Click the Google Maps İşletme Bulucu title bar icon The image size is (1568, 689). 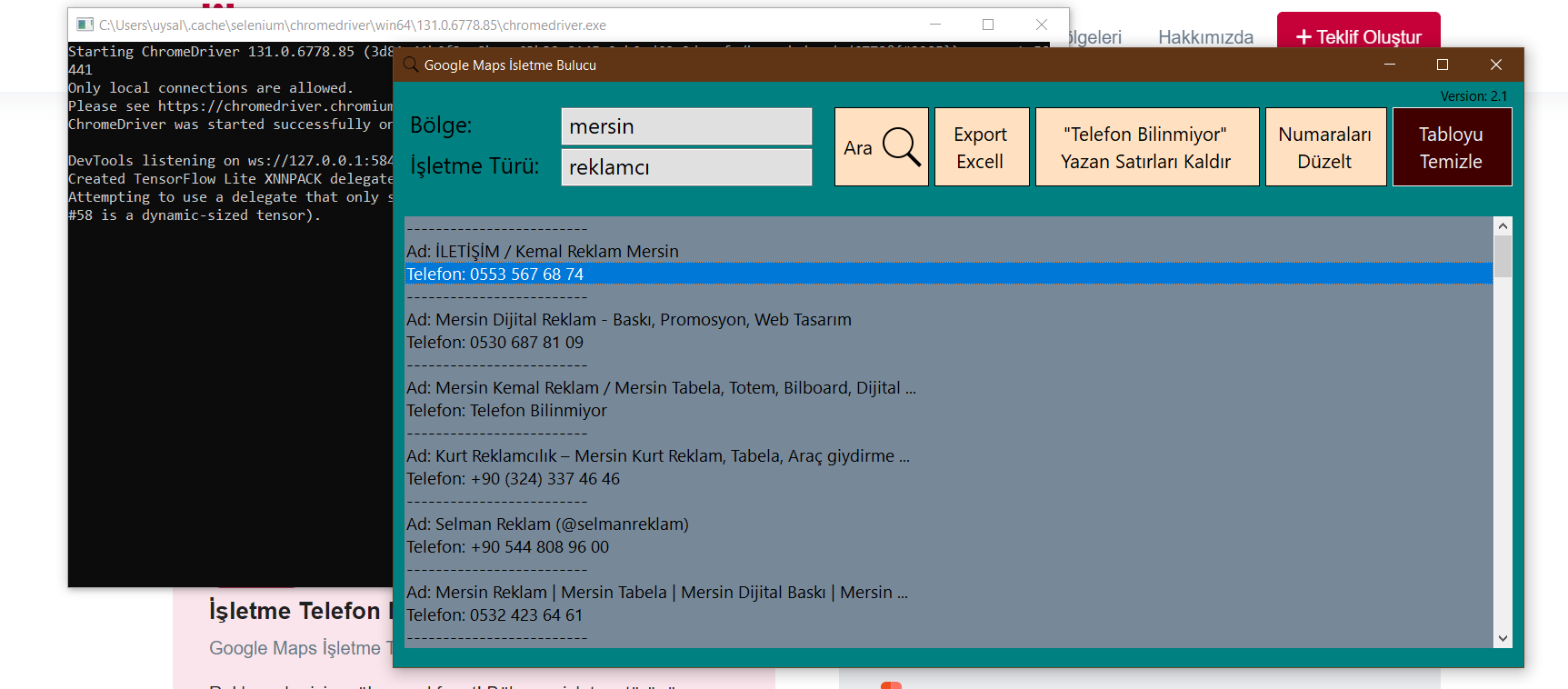[411, 65]
